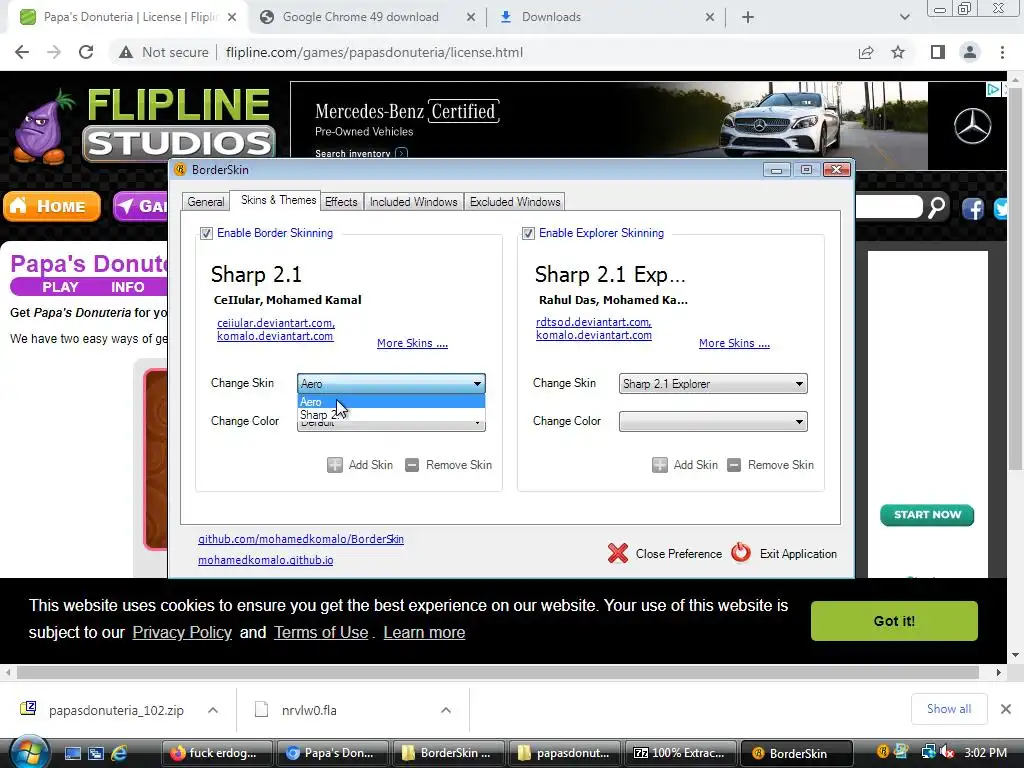
Task: Tick Enable Border Skinning checkbox
Action: 206,233
